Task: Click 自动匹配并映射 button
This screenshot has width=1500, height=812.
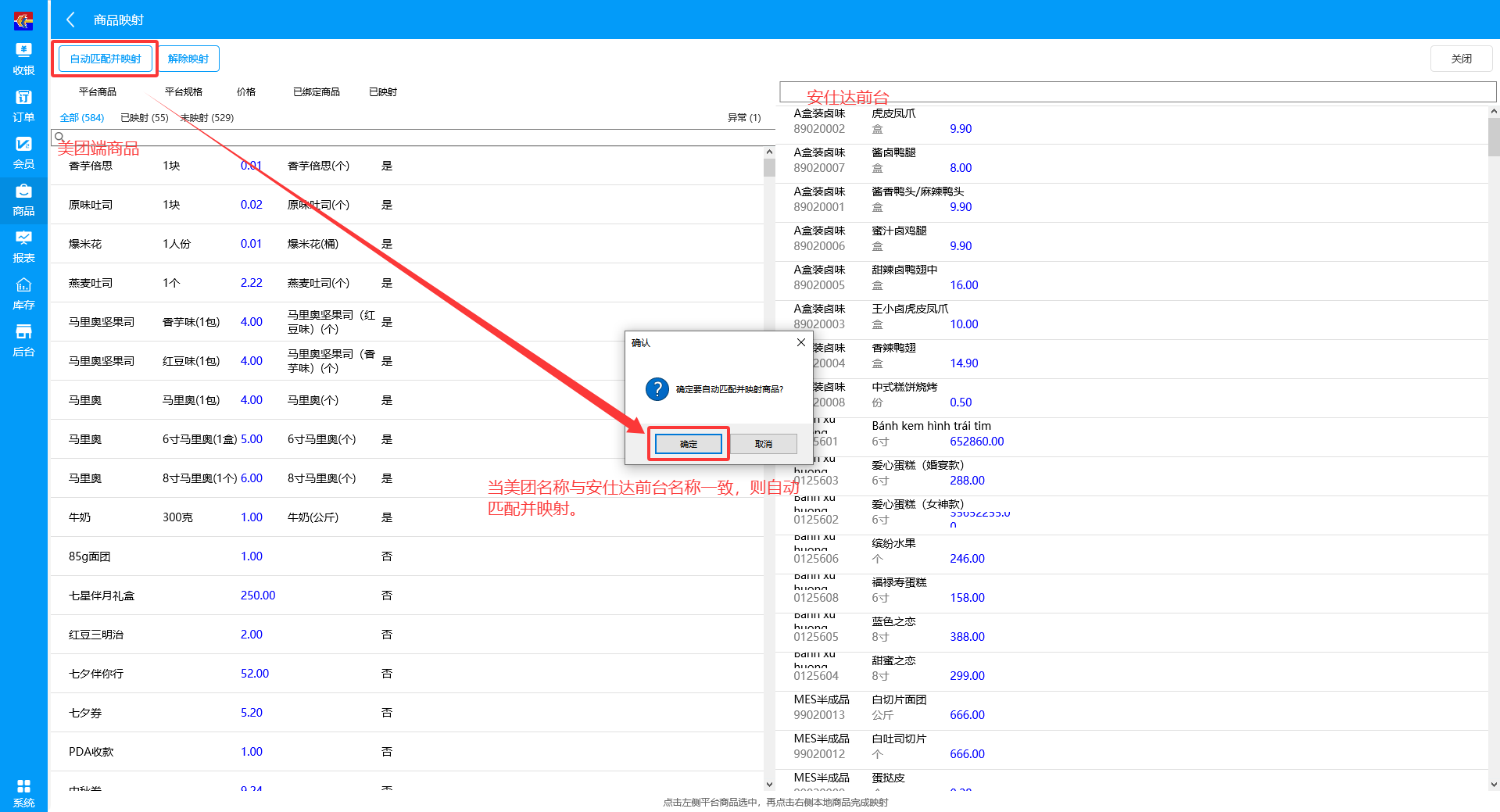Action: [106, 59]
